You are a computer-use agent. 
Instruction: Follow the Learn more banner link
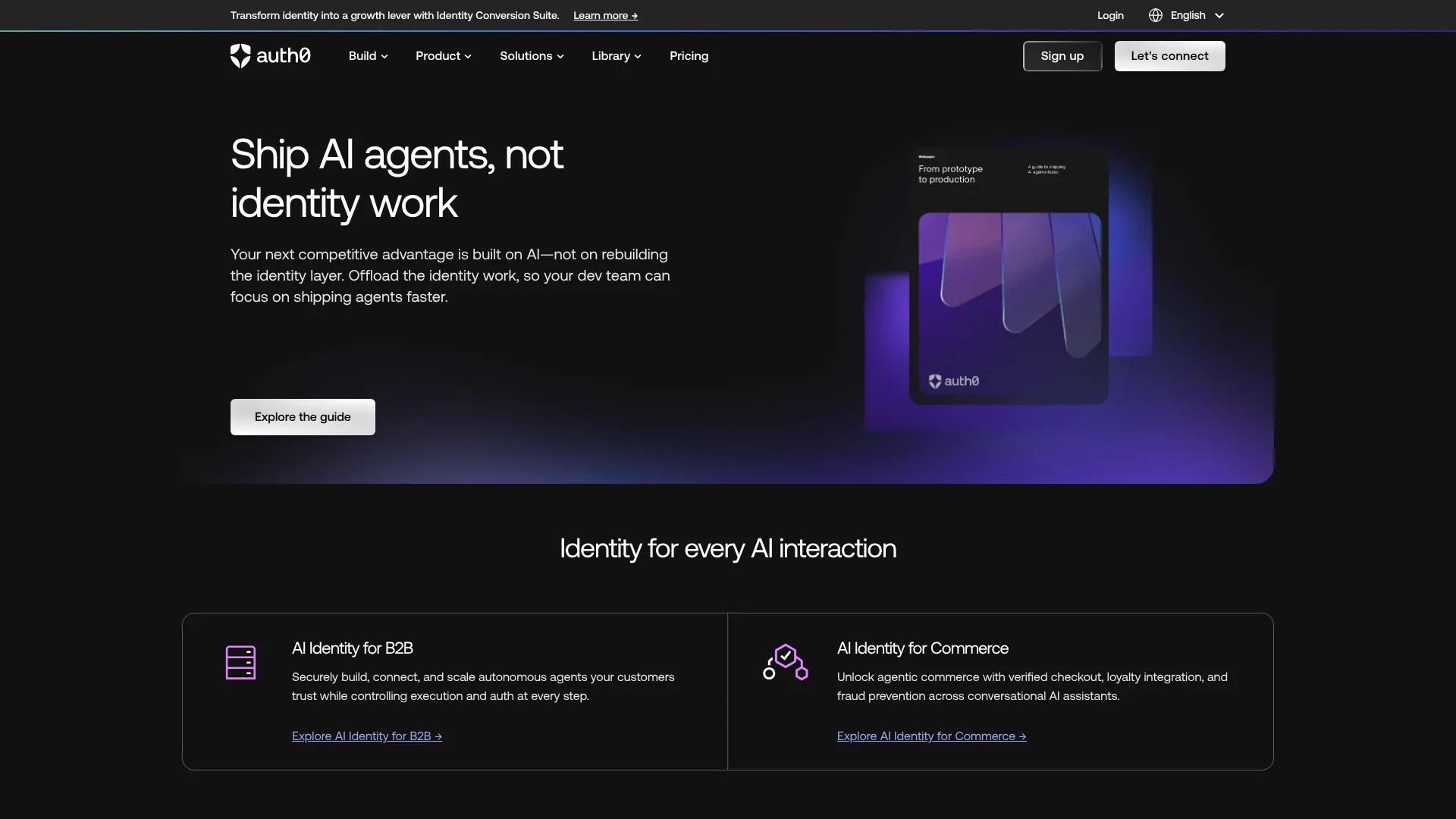pyautogui.click(x=605, y=15)
